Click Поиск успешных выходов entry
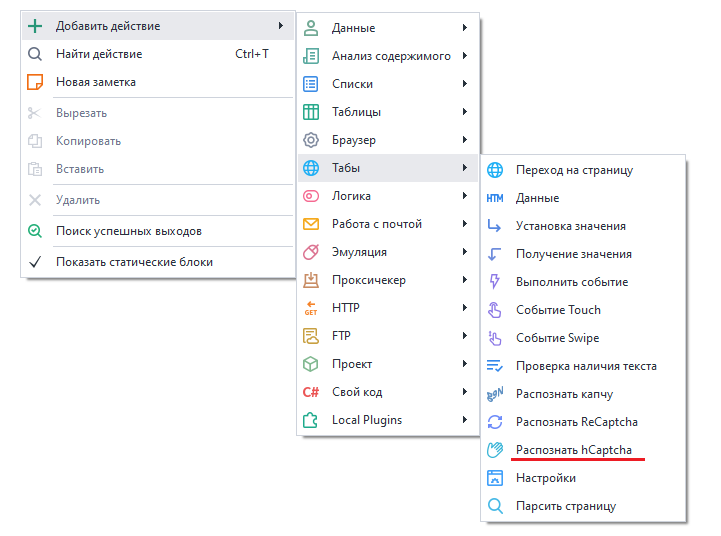 [128, 231]
